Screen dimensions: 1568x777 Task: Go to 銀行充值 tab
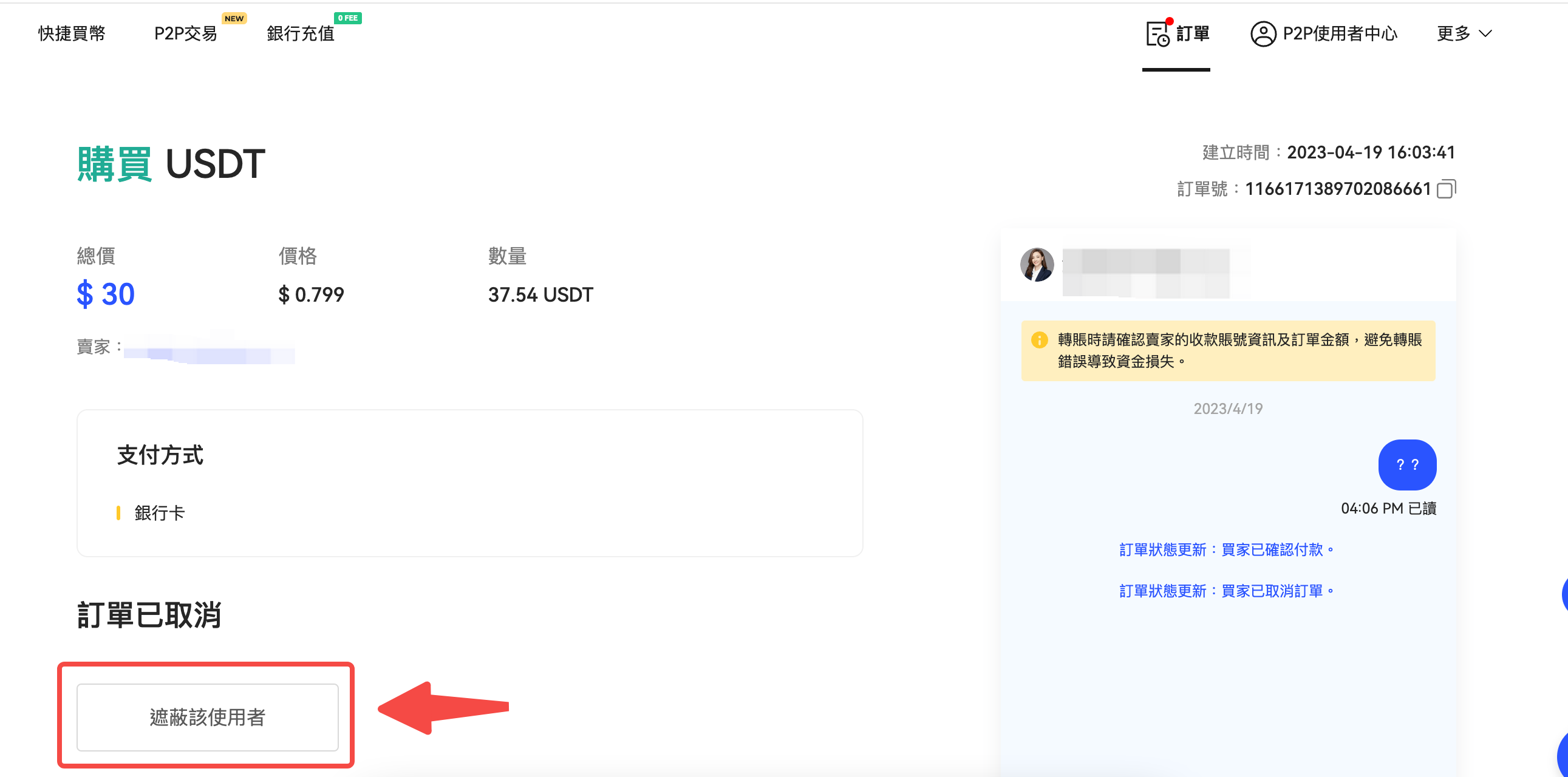pos(301,33)
